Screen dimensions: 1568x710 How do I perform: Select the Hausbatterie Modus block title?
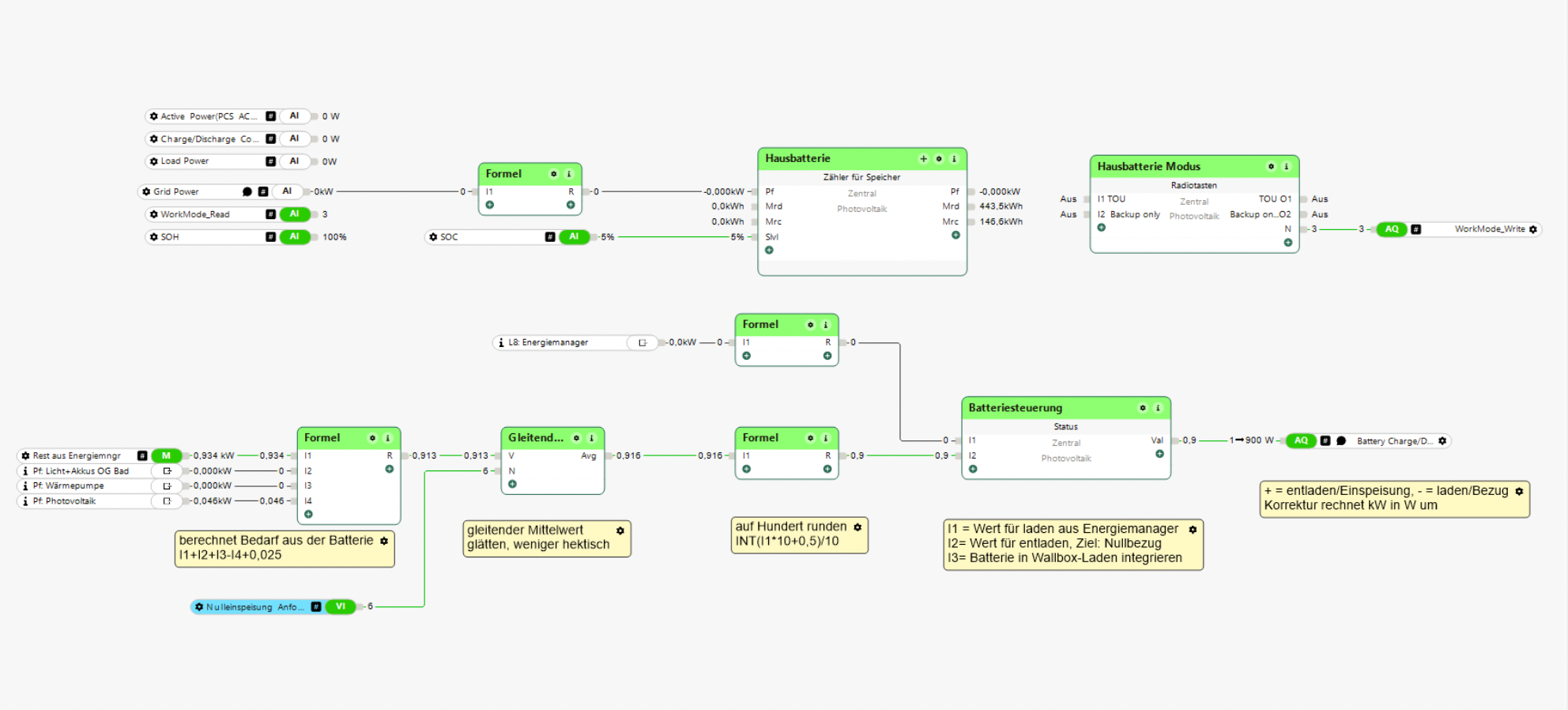[1148, 167]
